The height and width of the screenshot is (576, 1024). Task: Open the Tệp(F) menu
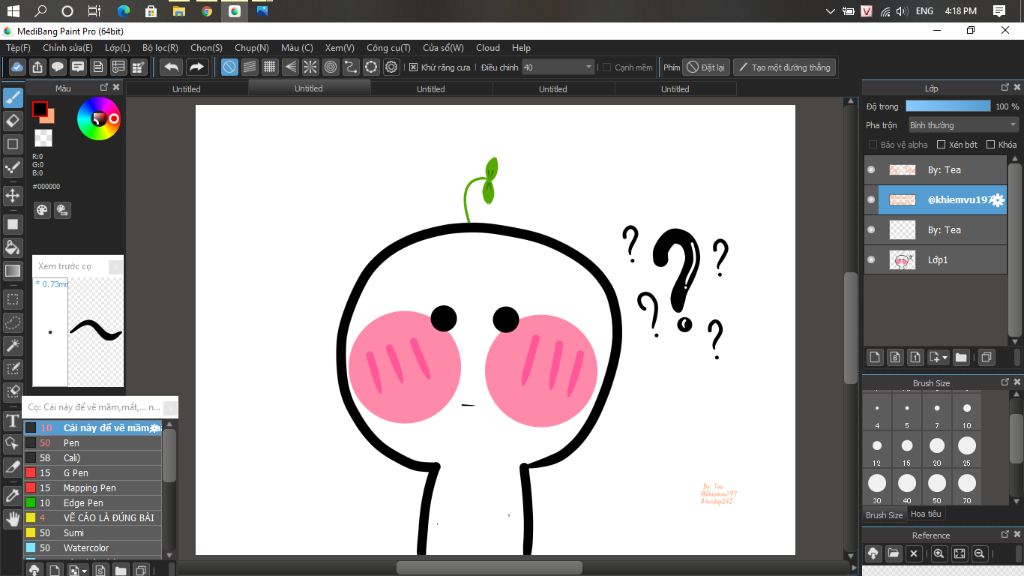pyautogui.click(x=18, y=48)
